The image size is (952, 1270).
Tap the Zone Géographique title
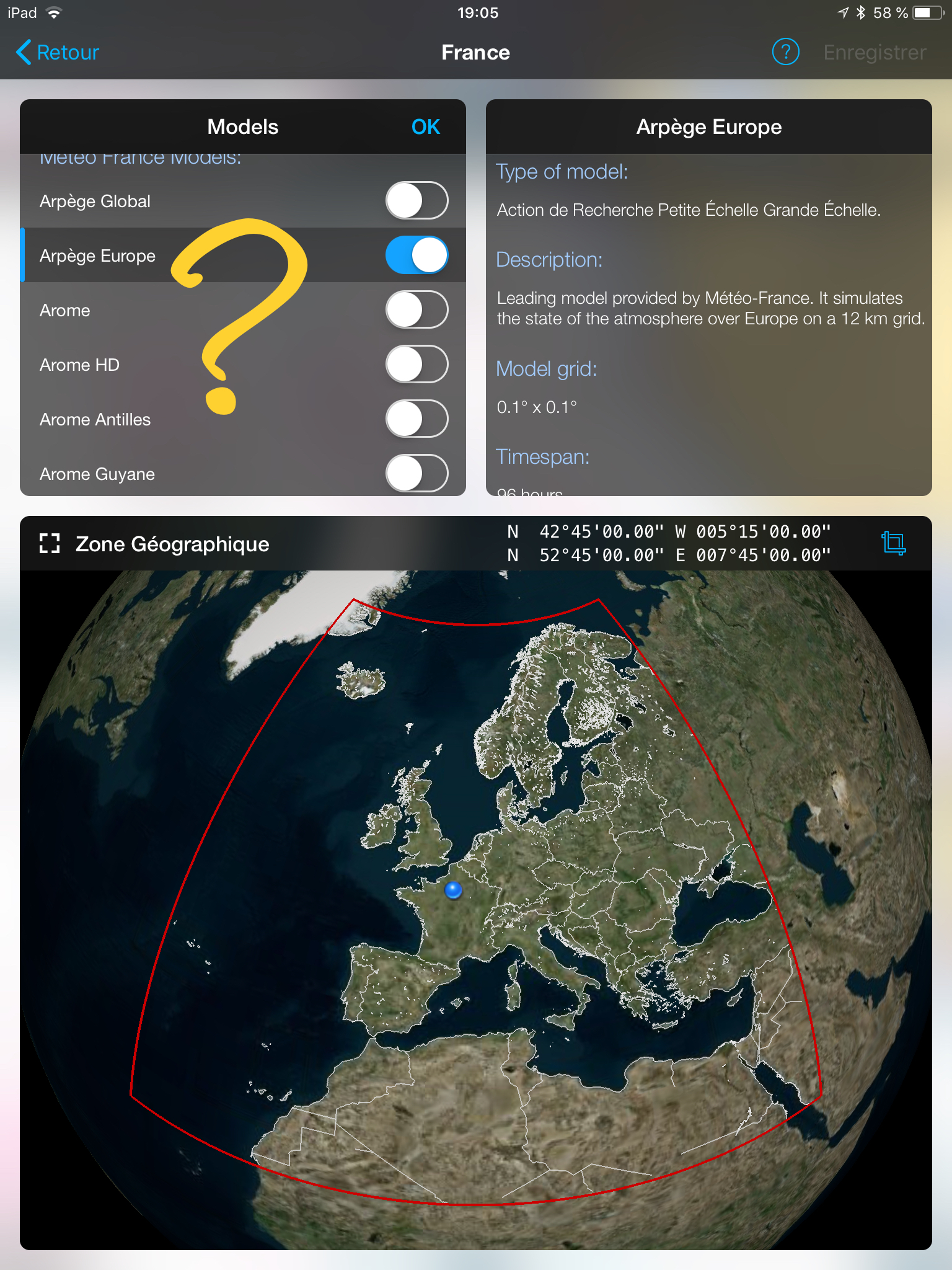pos(172,544)
